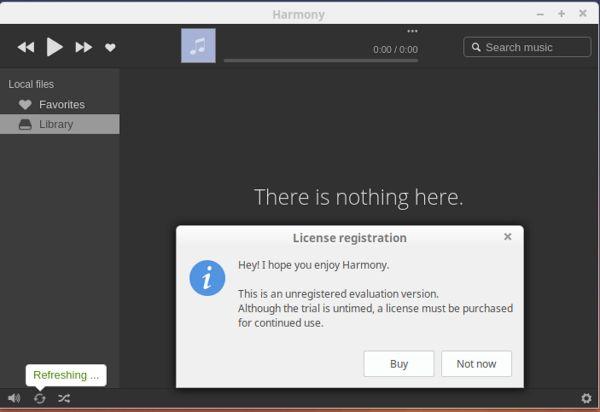
Task: Select Library in the sidebar
Action: pyautogui.click(x=55, y=124)
